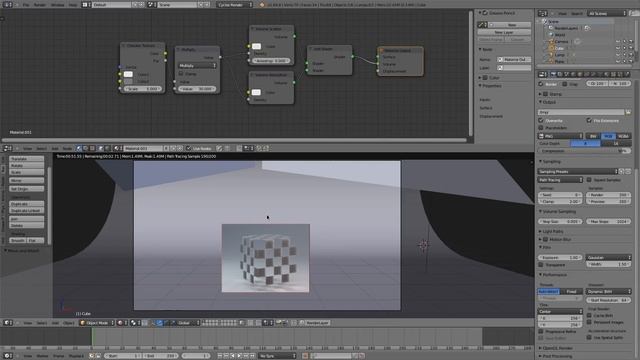Click the output folder browse icon
Screen dimensions: 640x360
(628, 112)
